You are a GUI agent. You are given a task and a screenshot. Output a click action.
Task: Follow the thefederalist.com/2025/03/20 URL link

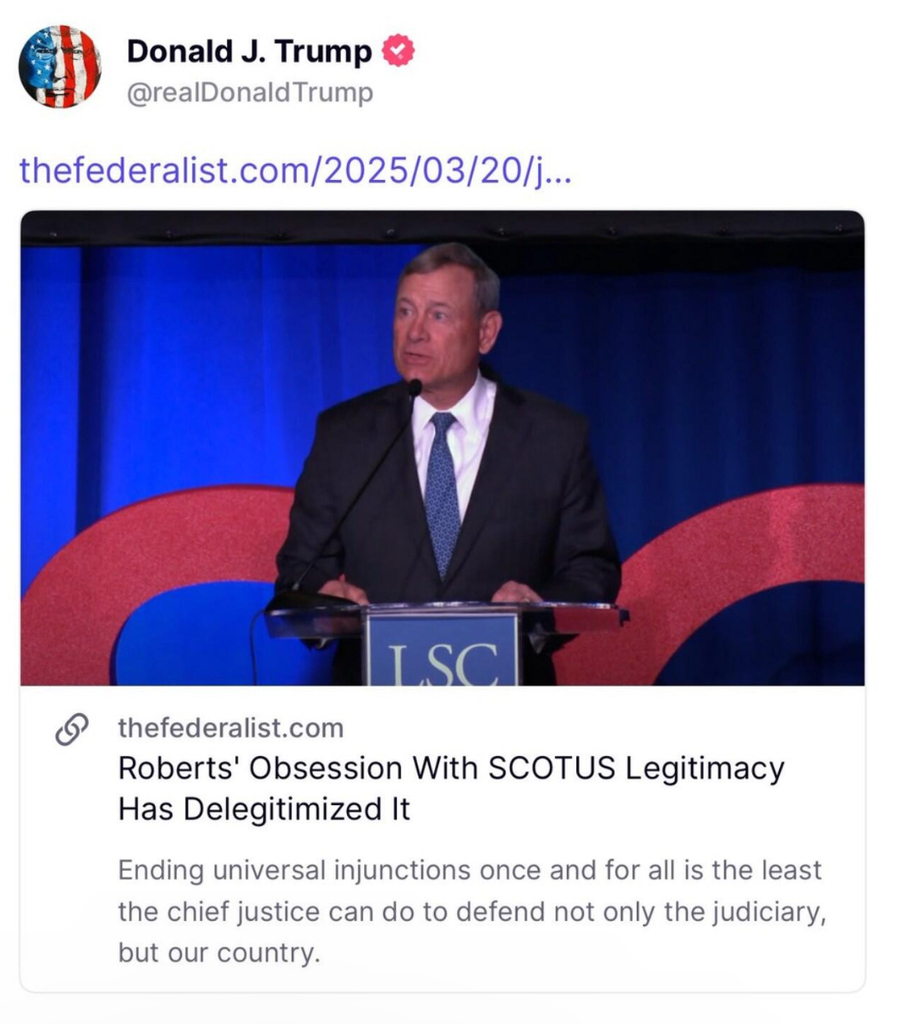(295, 170)
